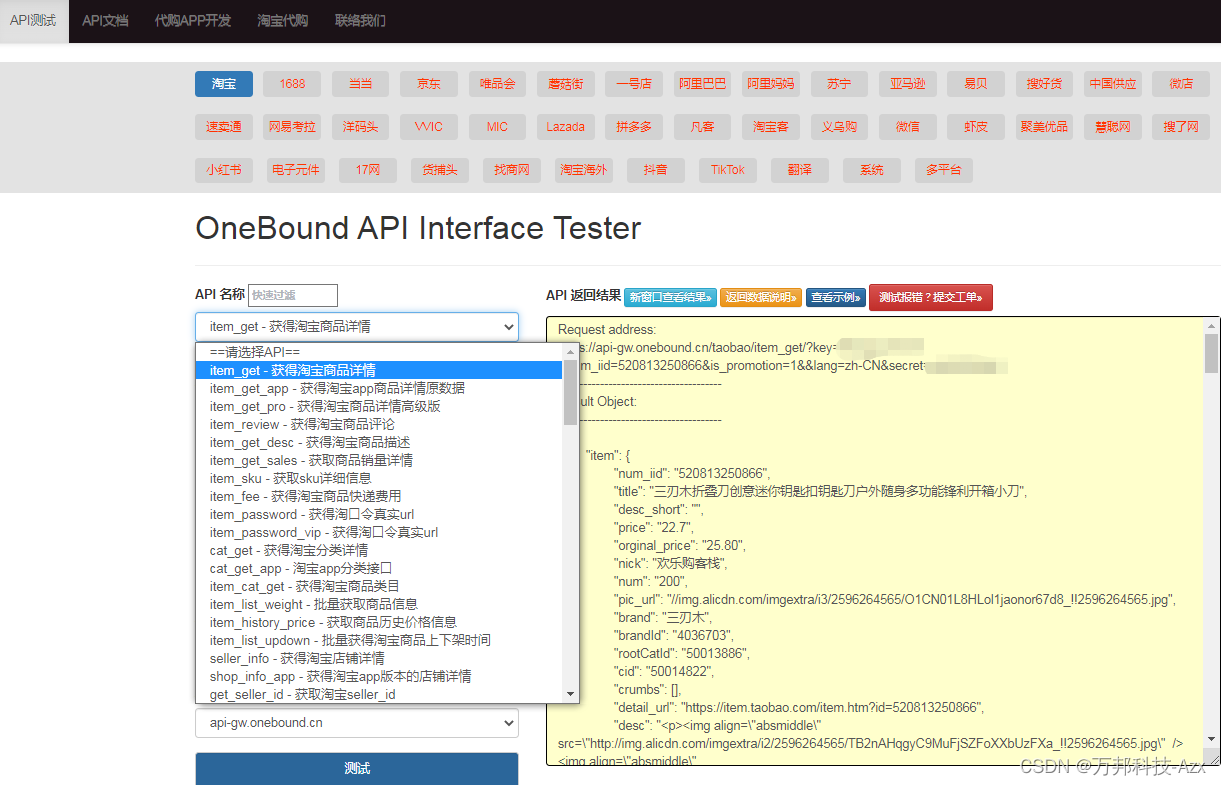
Task: Choose the 小红书 platform
Action: [x=224, y=170]
